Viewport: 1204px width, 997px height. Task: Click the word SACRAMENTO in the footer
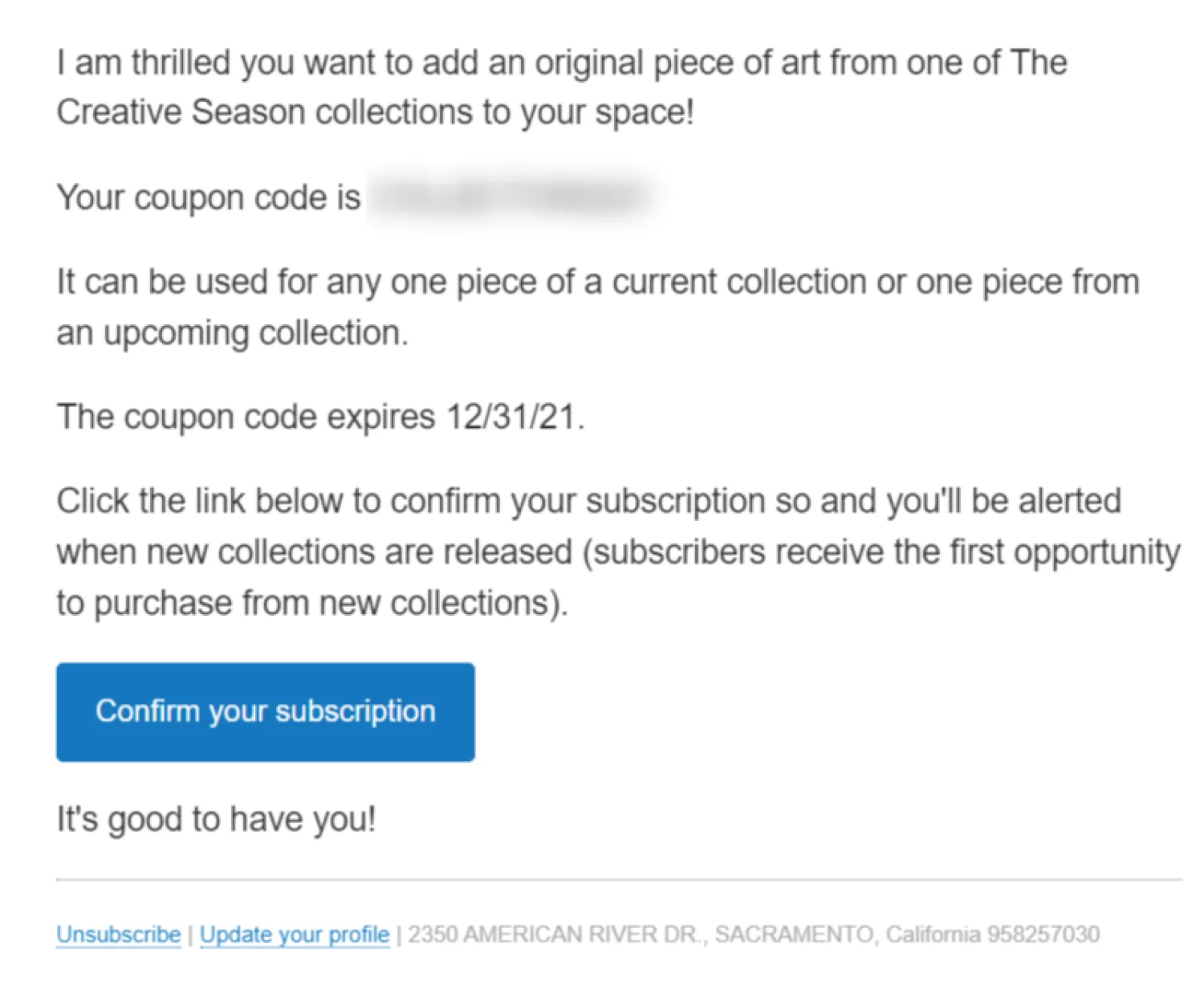794,934
